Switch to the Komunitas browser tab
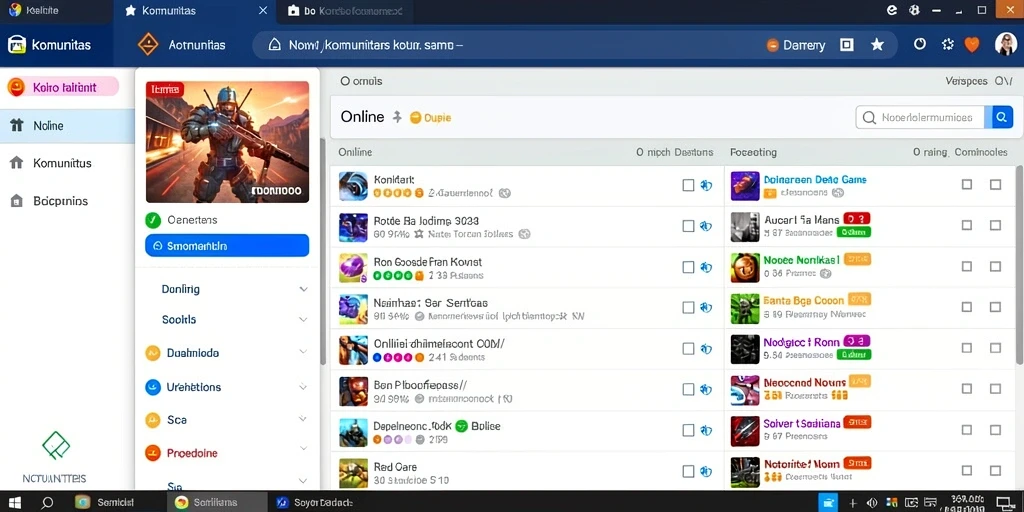1024x512 pixels. 194,11
